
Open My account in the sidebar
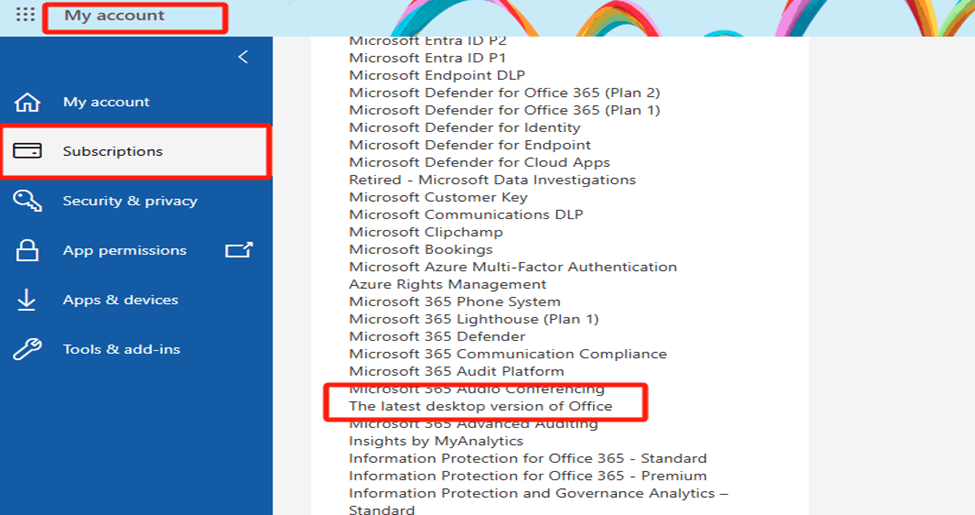click(x=106, y=102)
